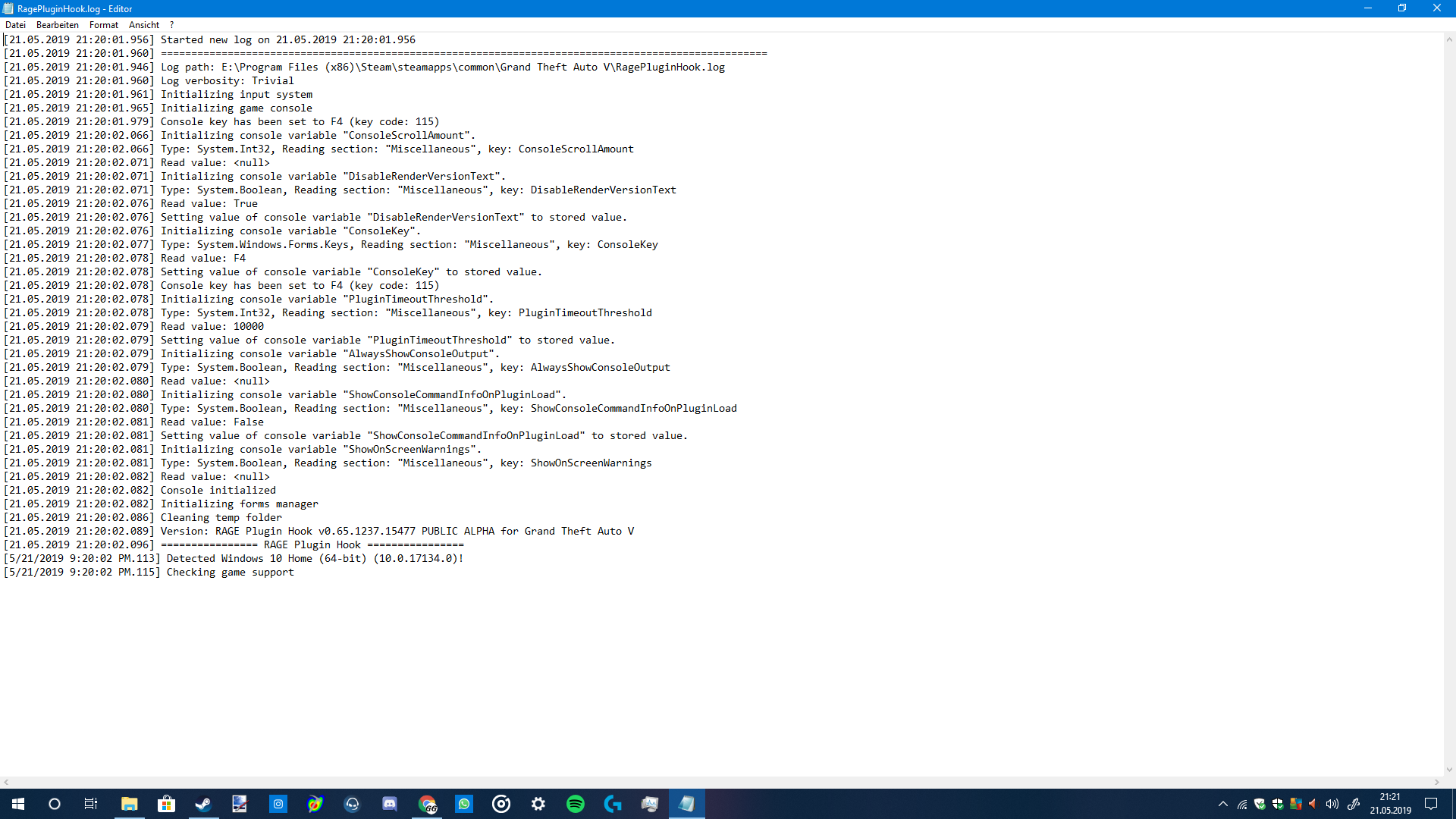Open the Datei menu
1456x819 pixels.
point(15,25)
